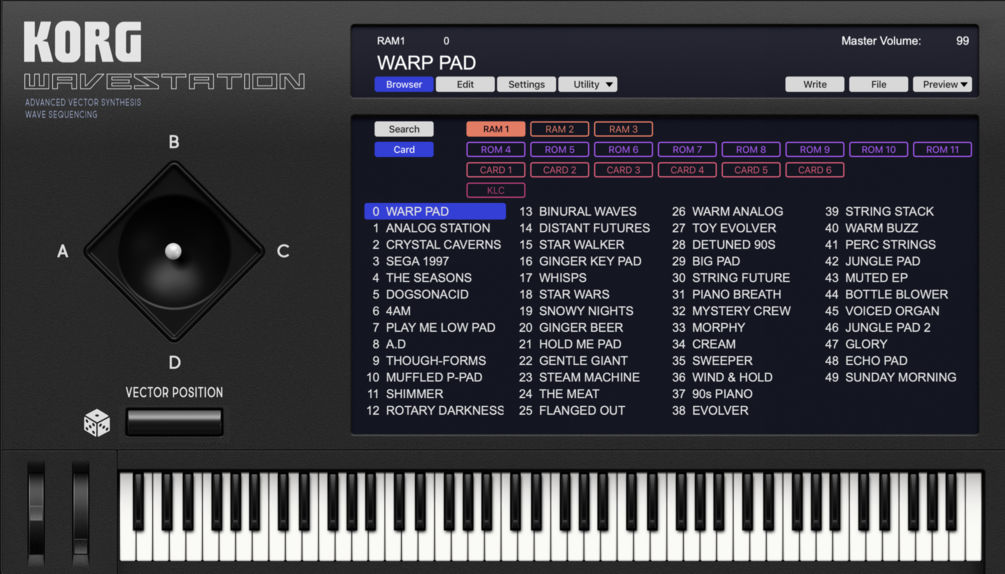The image size is (1005, 574).
Task: Select the ROM 5 bank
Action: [560, 149]
